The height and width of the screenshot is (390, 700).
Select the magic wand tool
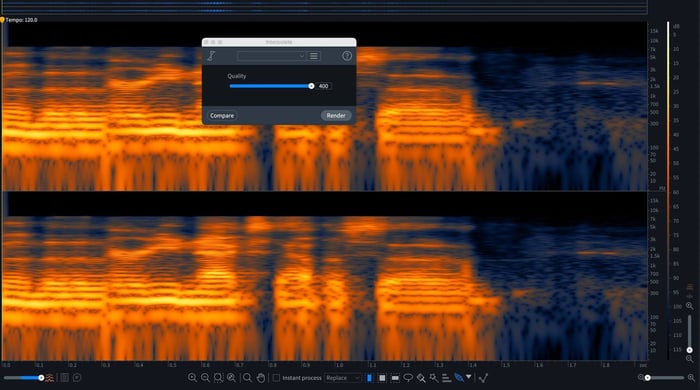pos(433,378)
